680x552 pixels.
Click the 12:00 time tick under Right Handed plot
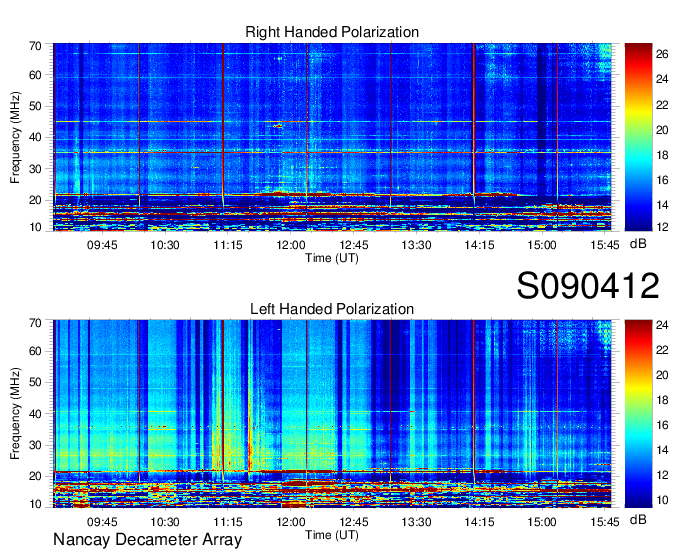(x=291, y=245)
